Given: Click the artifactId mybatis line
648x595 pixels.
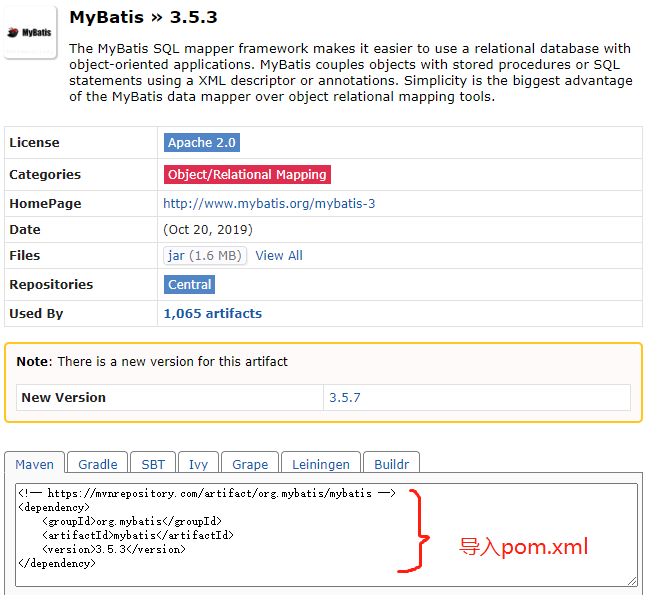Looking at the screenshot, I should coord(138,536).
